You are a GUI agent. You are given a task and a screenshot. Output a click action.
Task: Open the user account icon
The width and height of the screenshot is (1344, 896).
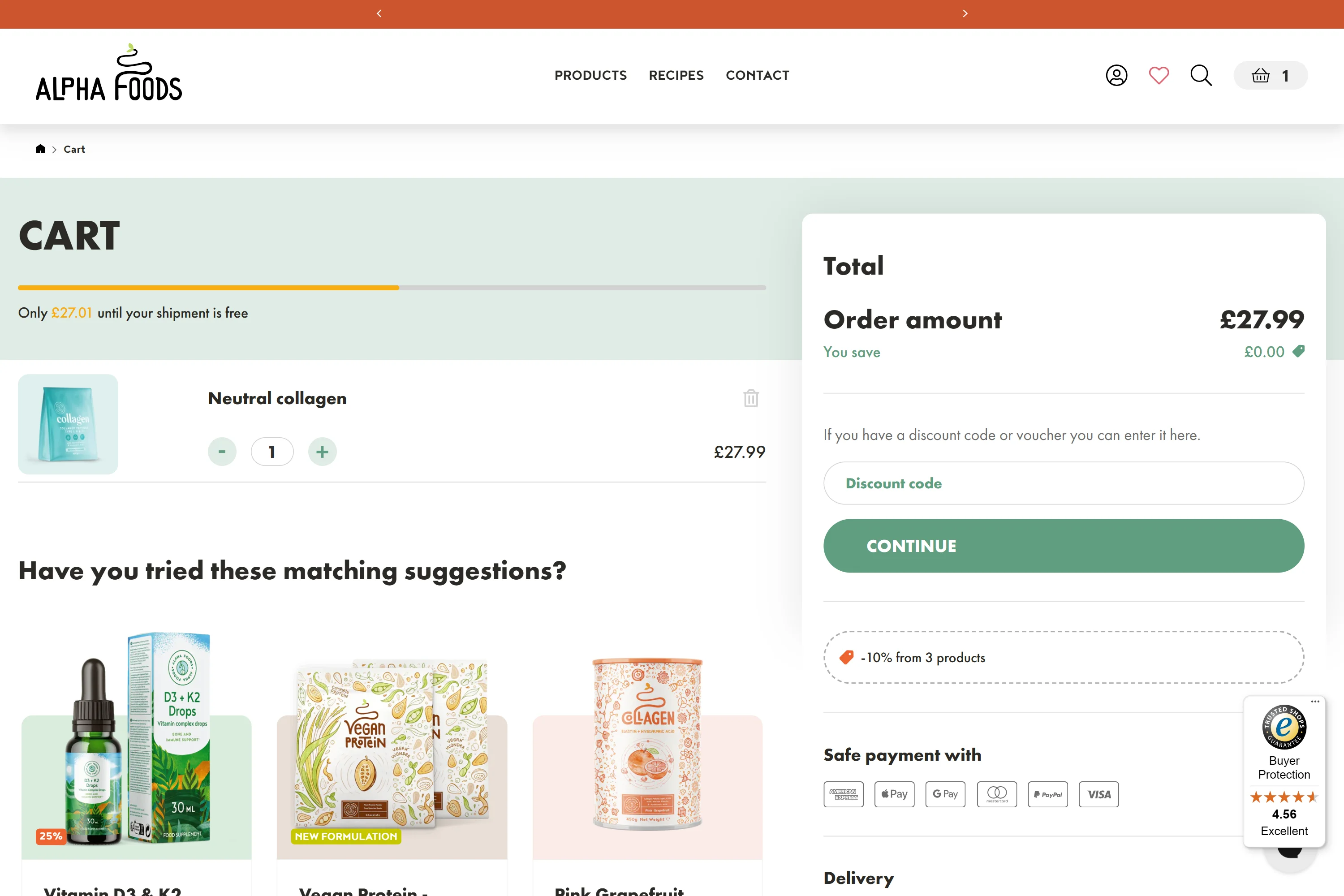coord(1116,75)
